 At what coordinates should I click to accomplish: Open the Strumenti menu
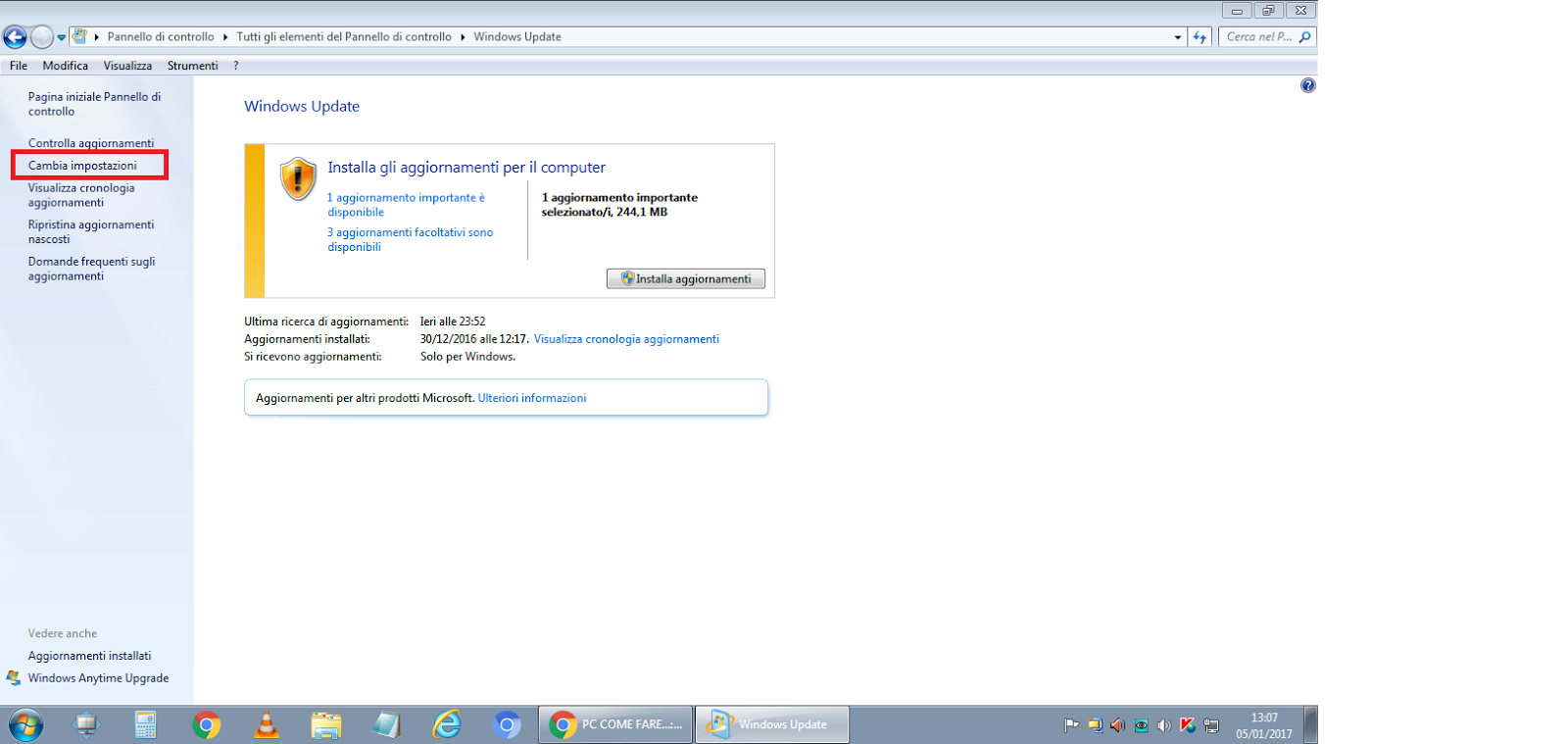pyautogui.click(x=192, y=66)
